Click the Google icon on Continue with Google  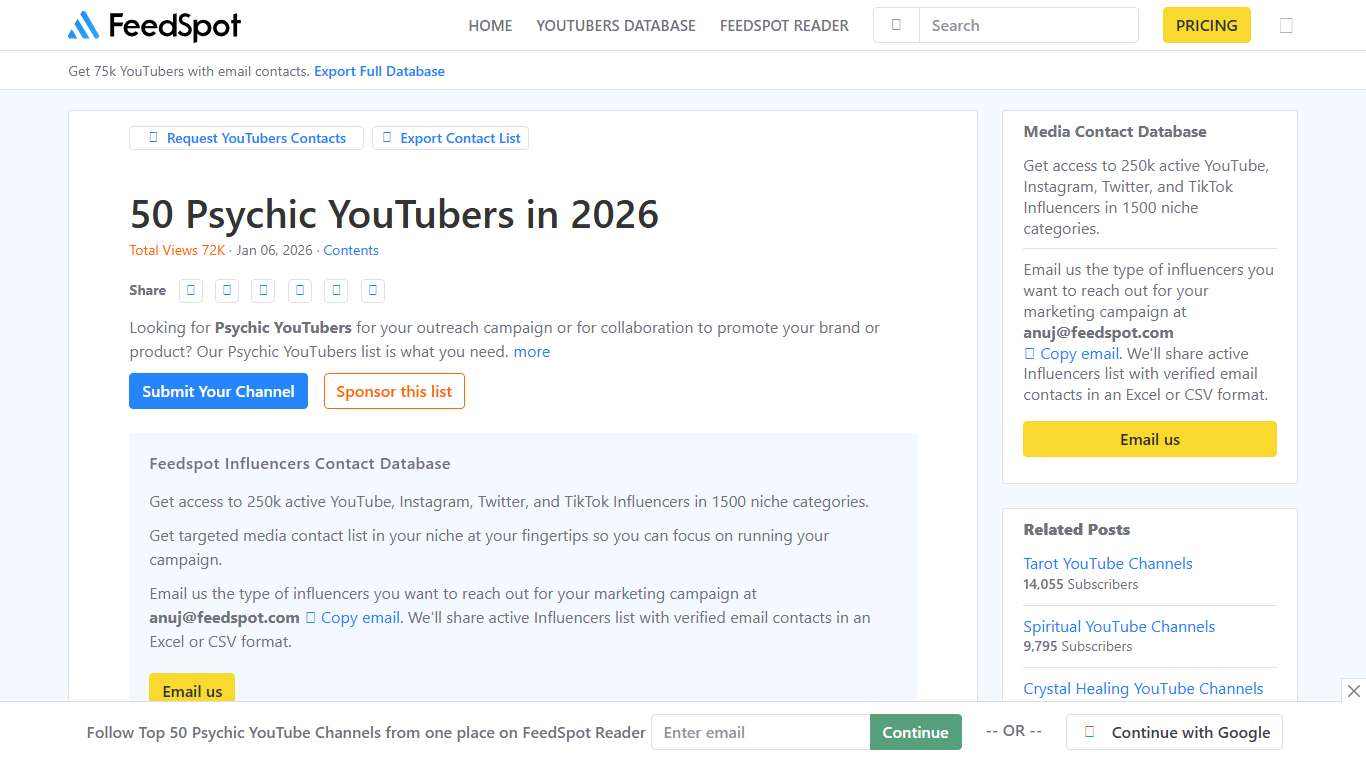pos(1091,732)
